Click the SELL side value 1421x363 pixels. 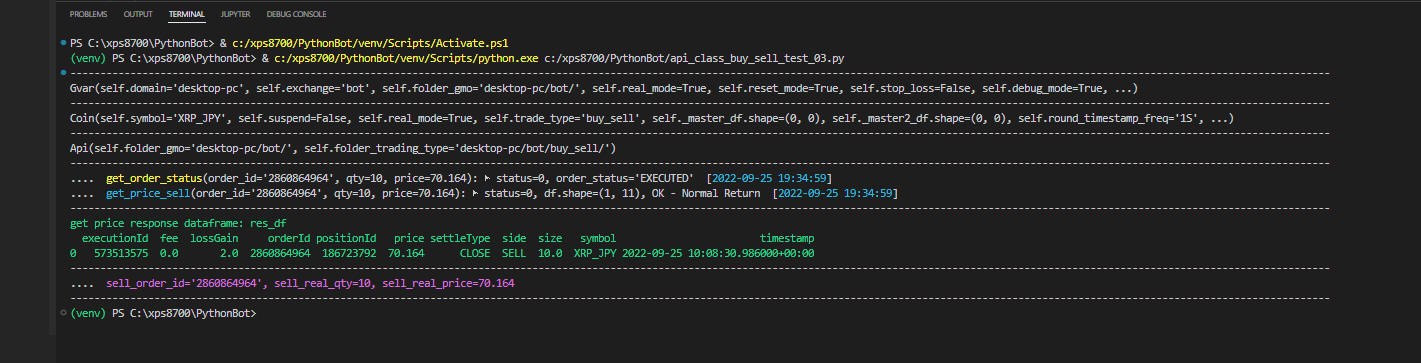[514, 254]
